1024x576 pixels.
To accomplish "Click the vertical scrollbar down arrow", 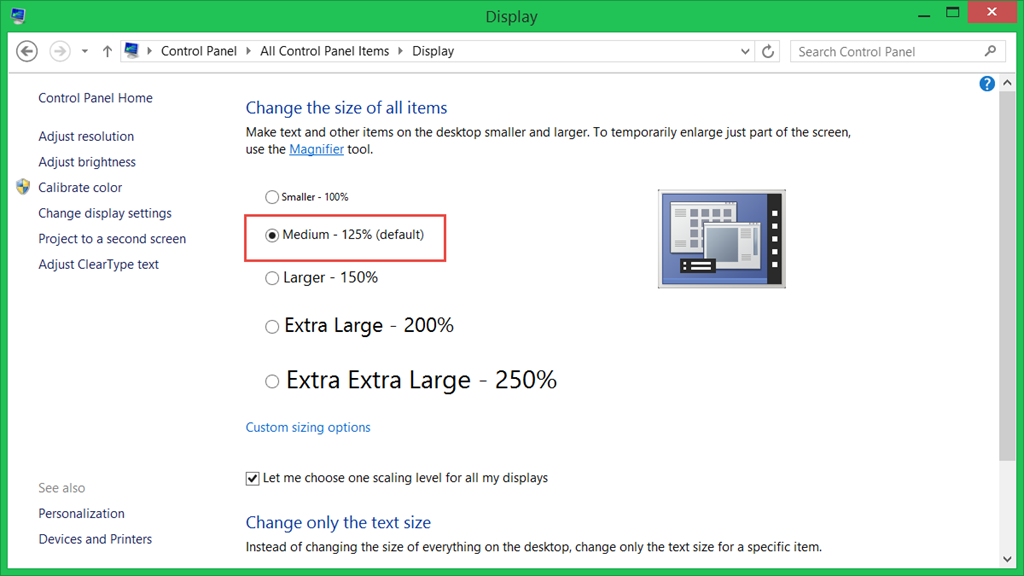I will pos(1007,557).
